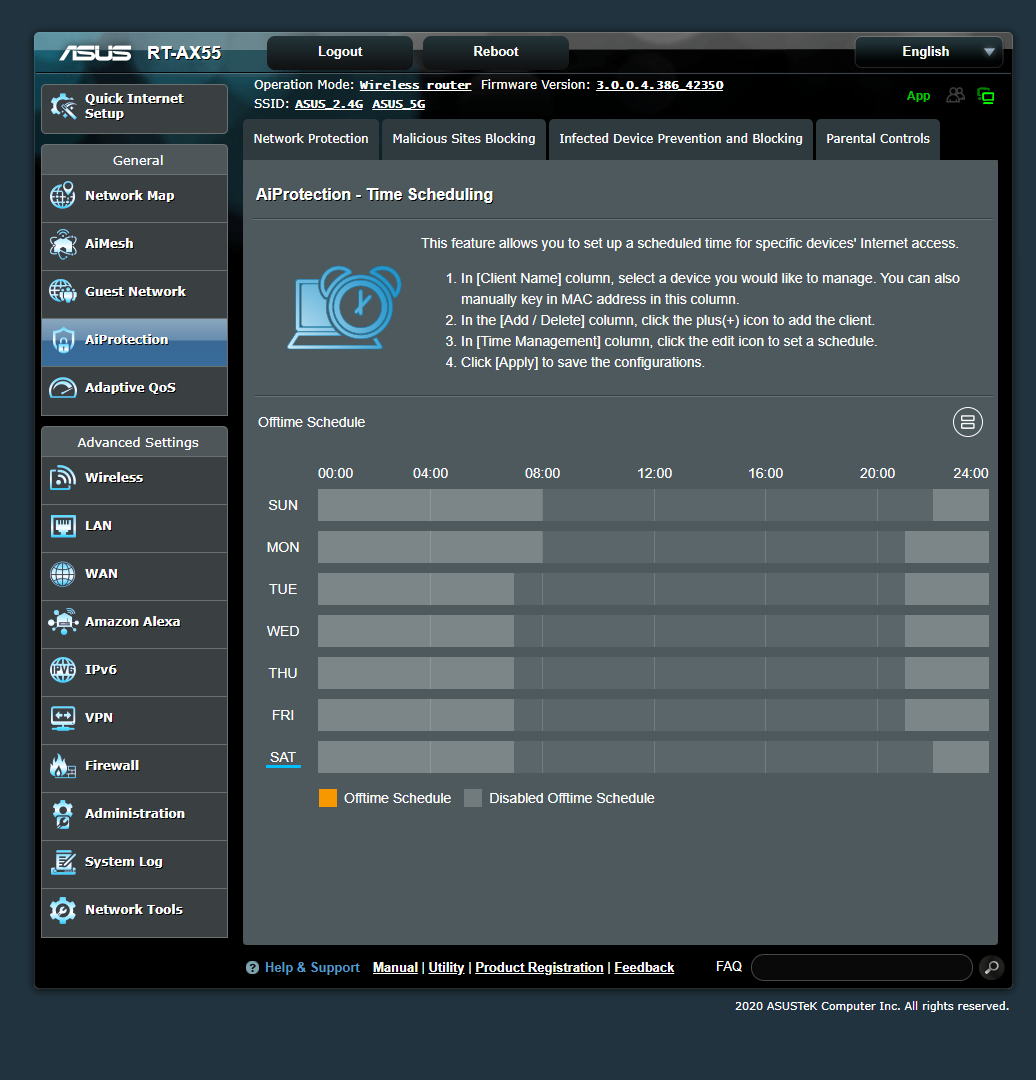Click the AiMesh sidebar icon
The height and width of the screenshot is (1080, 1036).
[x=63, y=244]
